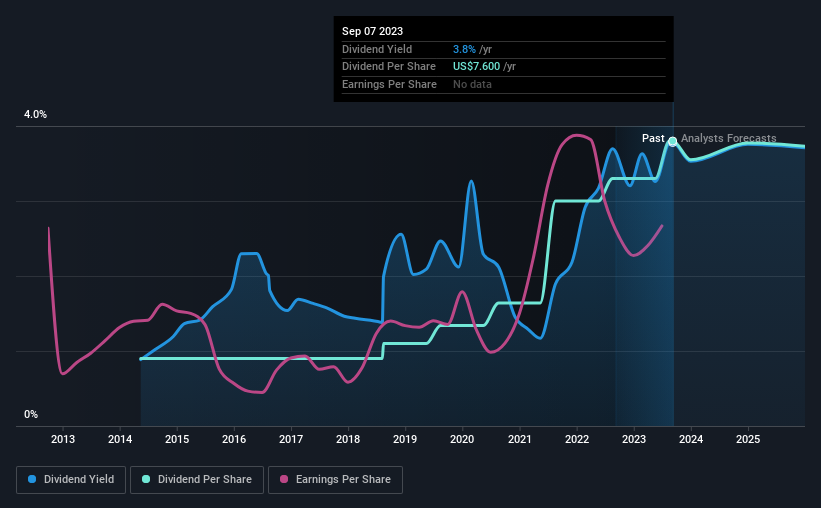
Task: Click the teal Dividend Per Share legend dot
Action: point(146,479)
